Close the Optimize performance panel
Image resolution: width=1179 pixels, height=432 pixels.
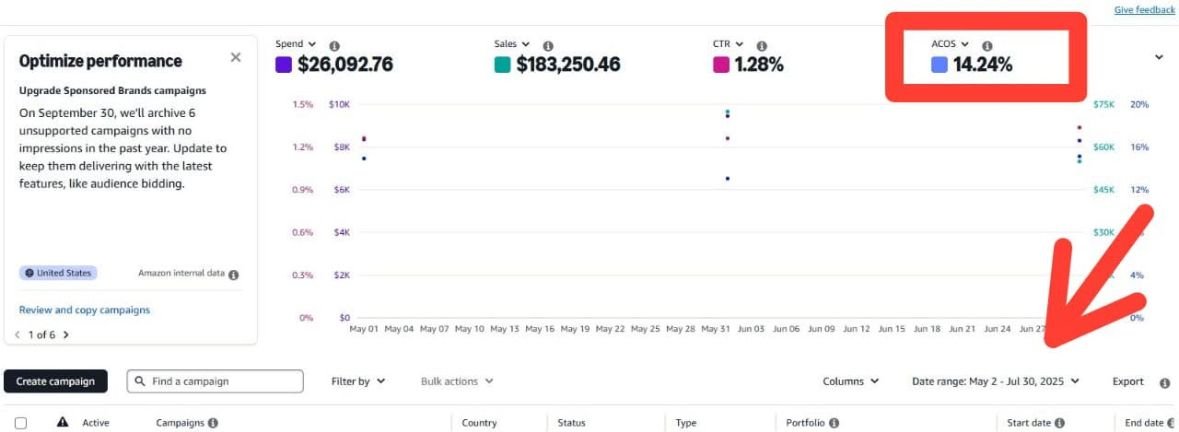point(236,58)
